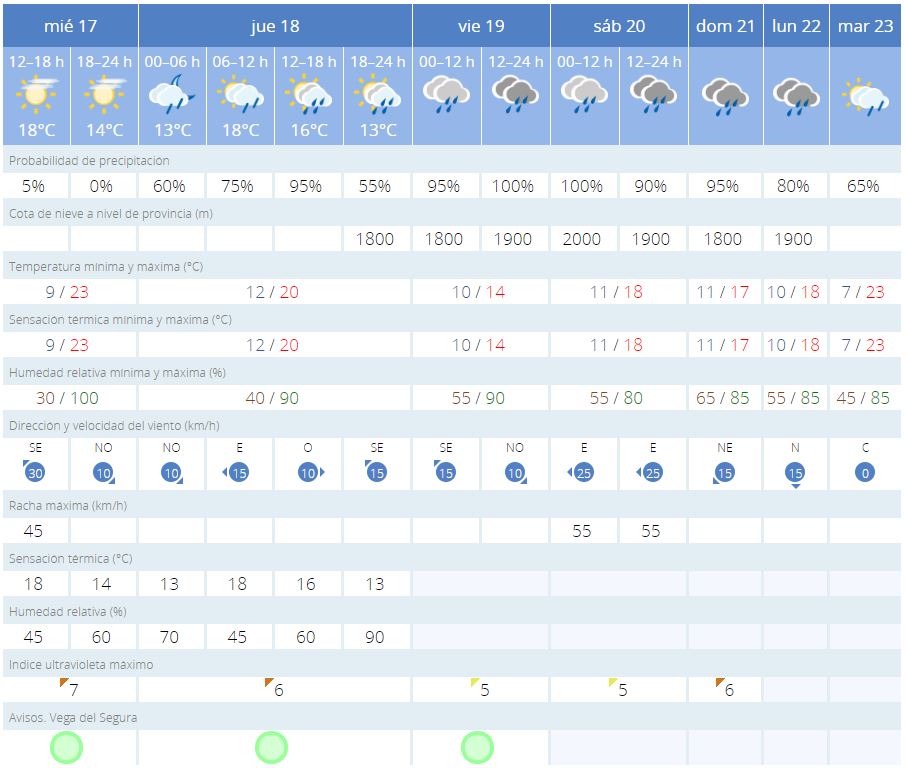Click the SE 30 wind direction icon
Image resolution: width=906 pixels, height=768 pixels.
click(x=34, y=471)
